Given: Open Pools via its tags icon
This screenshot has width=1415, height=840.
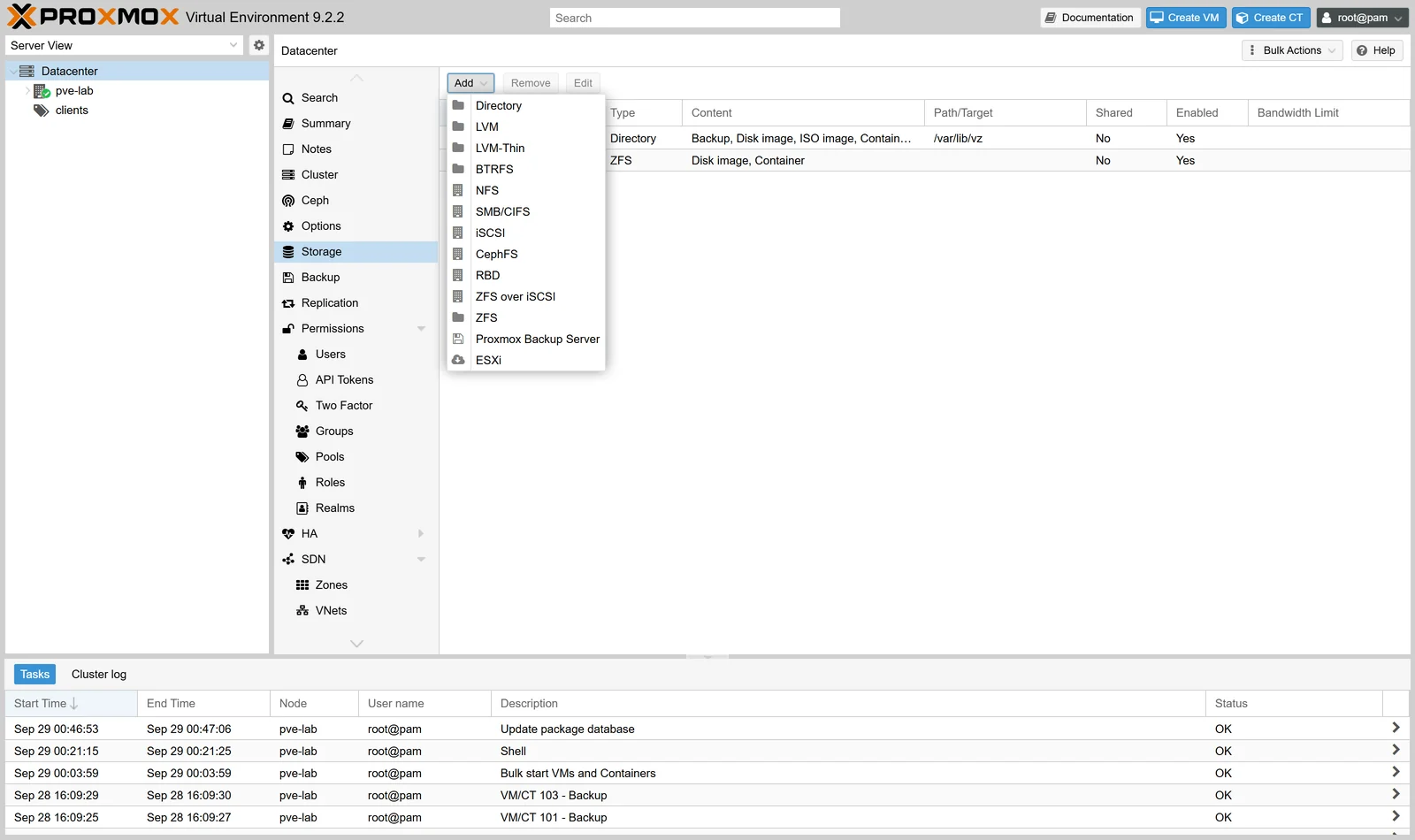Looking at the screenshot, I should (x=302, y=457).
